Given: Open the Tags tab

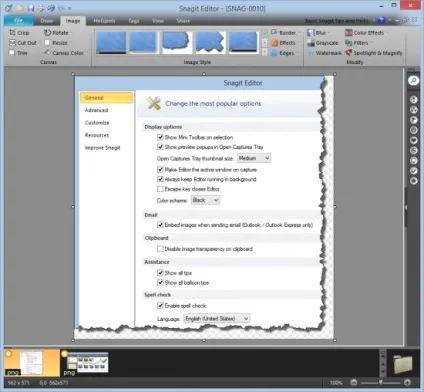Looking at the screenshot, I should 134,21.
